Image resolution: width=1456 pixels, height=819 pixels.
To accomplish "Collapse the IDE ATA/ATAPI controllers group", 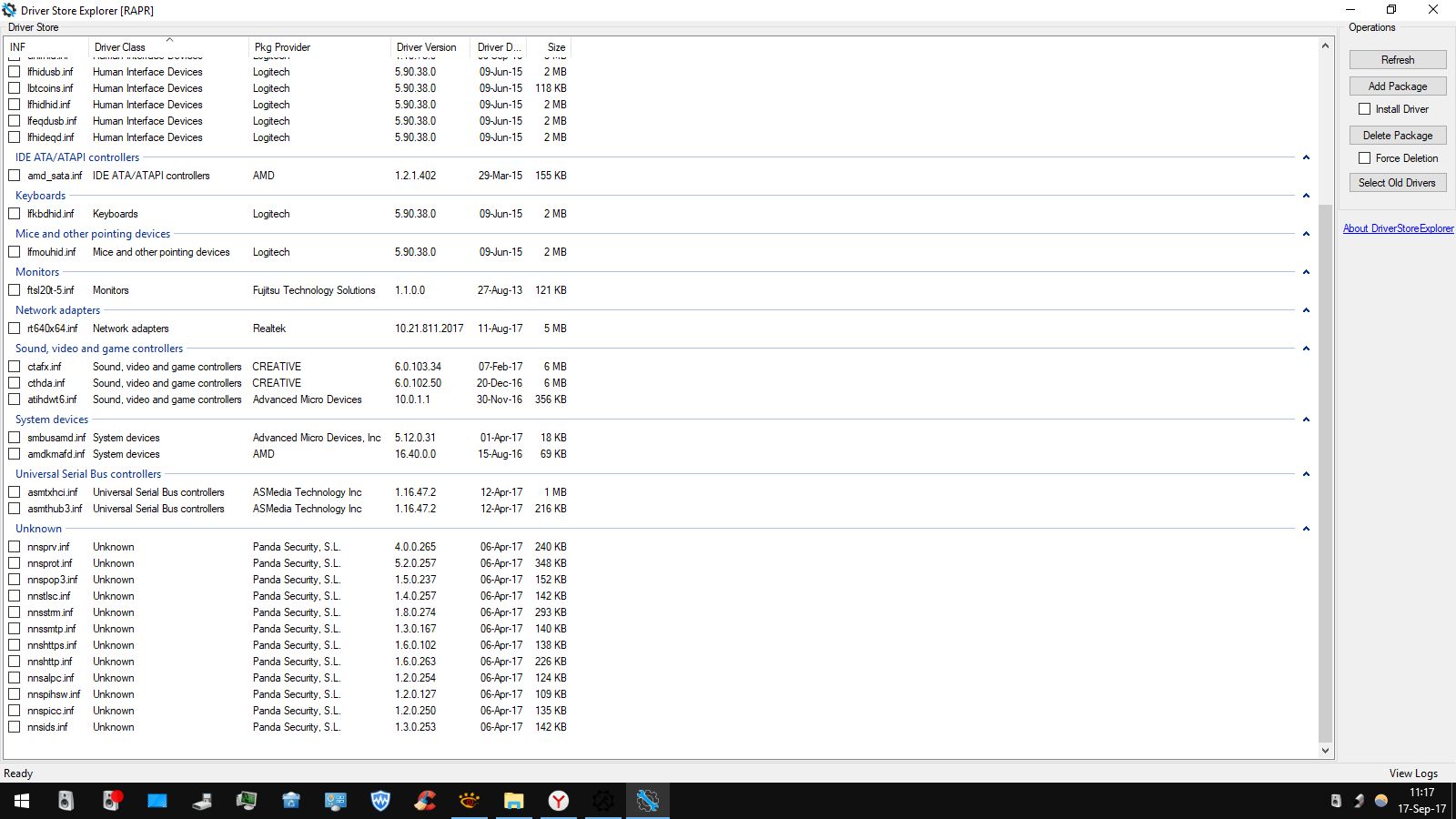I will [1306, 157].
